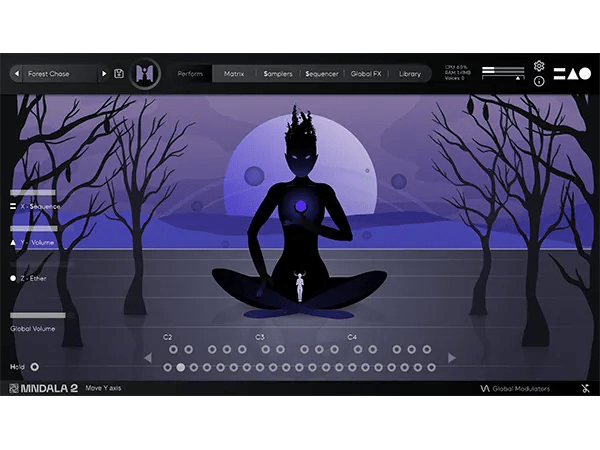Click the C4 octave label
Image resolution: width=600 pixels, height=450 pixels.
pyautogui.click(x=352, y=337)
